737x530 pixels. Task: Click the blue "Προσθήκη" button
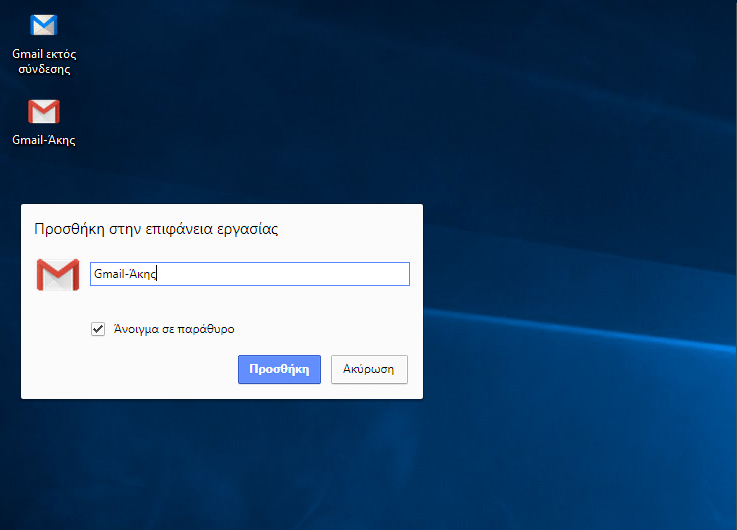pos(279,369)
